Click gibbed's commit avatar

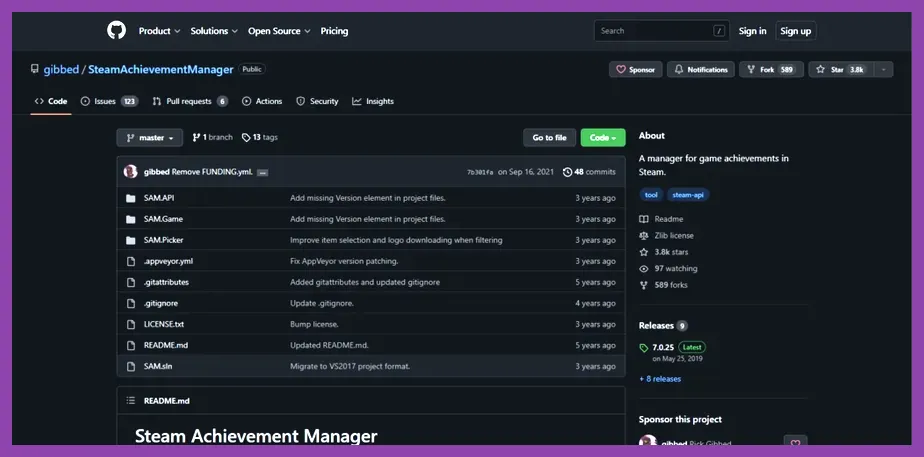[131, 172]
